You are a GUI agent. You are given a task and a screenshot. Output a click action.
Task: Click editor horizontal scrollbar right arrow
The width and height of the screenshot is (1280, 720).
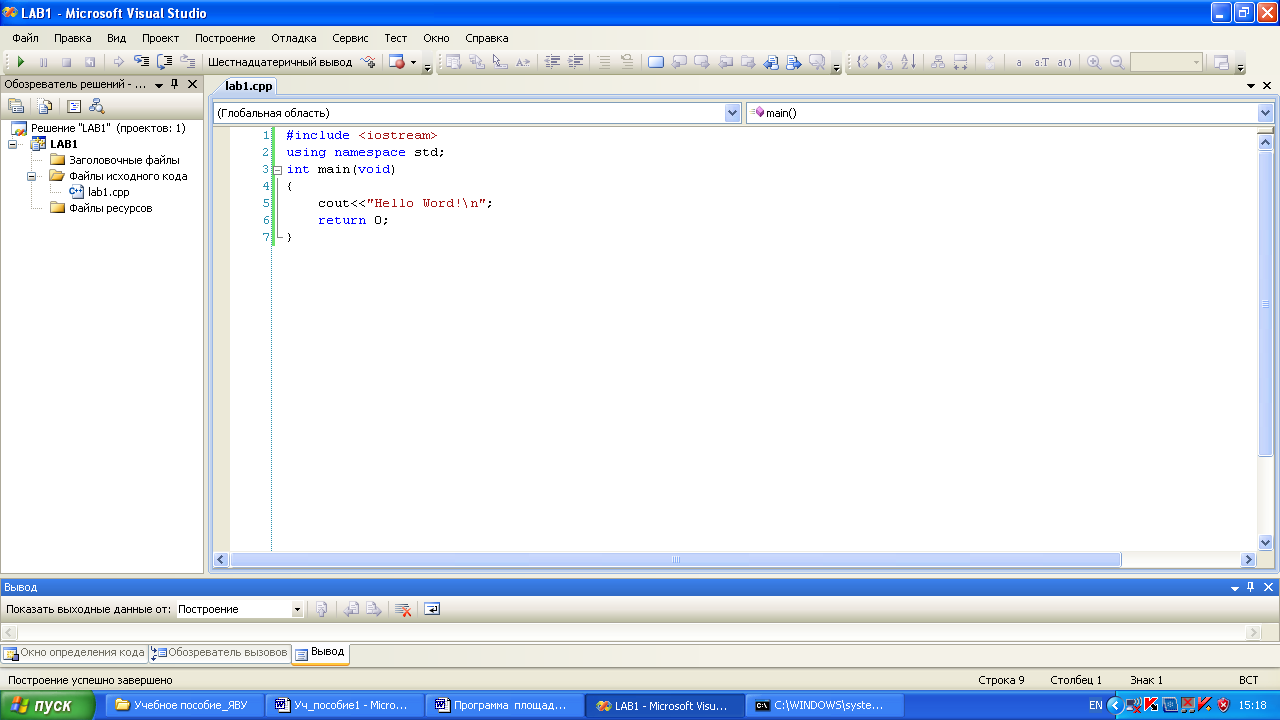point(1248,560)
